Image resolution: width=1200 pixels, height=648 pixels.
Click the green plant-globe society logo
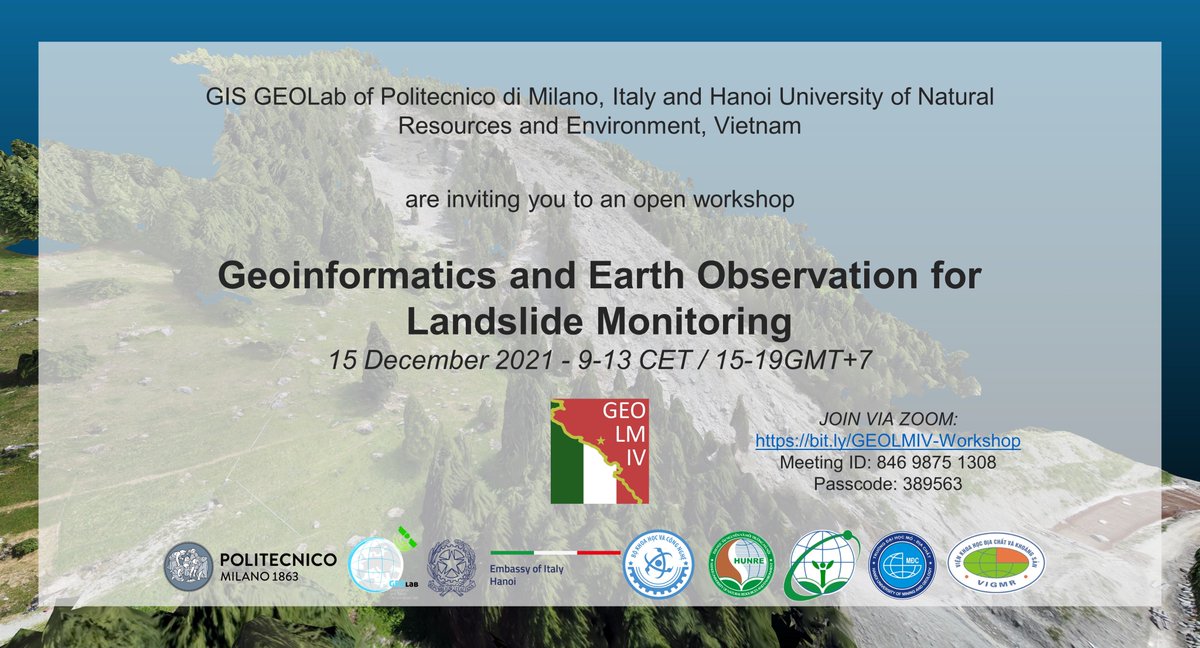[823, 568]
